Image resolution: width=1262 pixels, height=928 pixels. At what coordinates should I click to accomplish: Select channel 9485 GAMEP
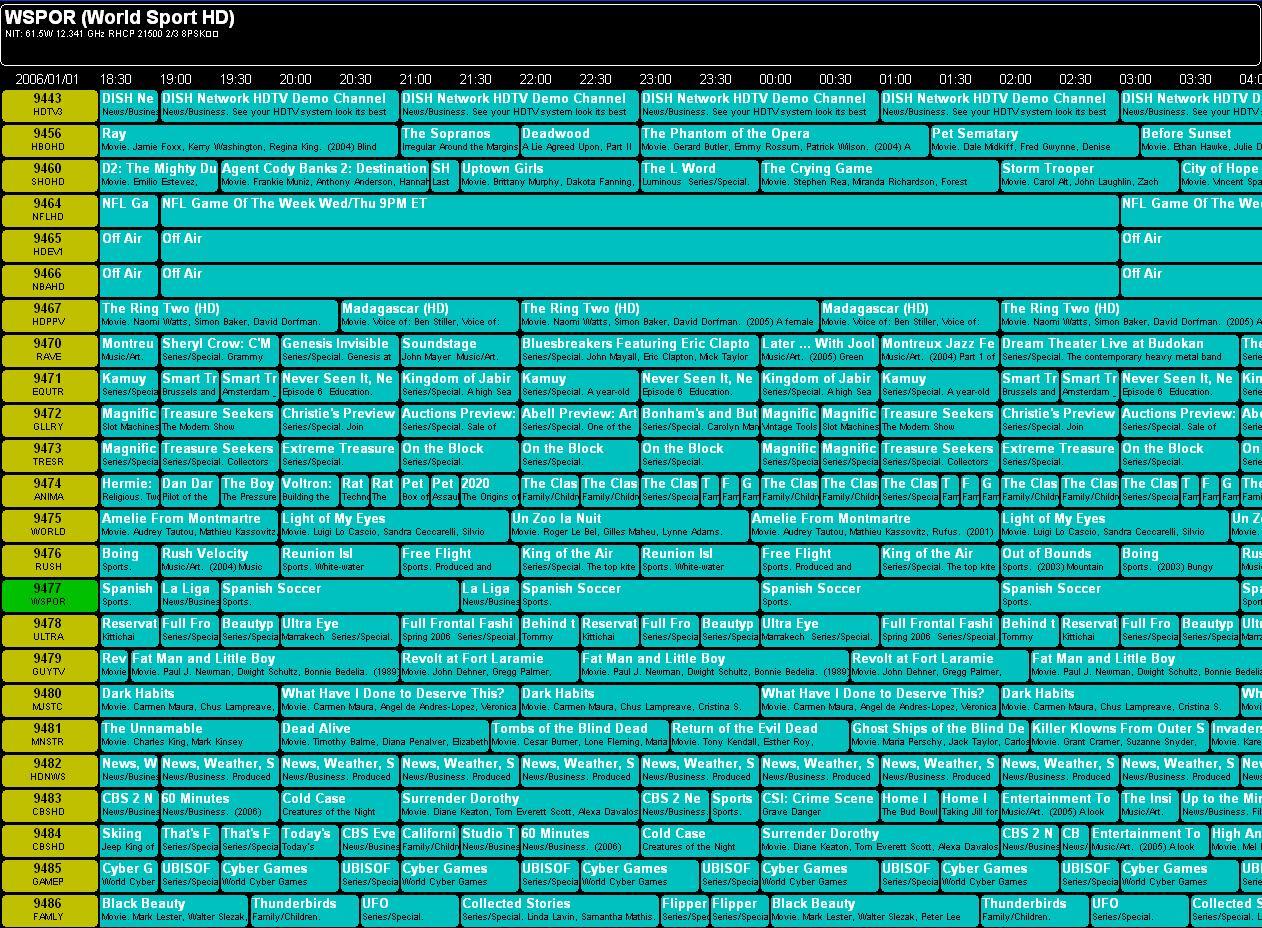click(x=49, y=876)
